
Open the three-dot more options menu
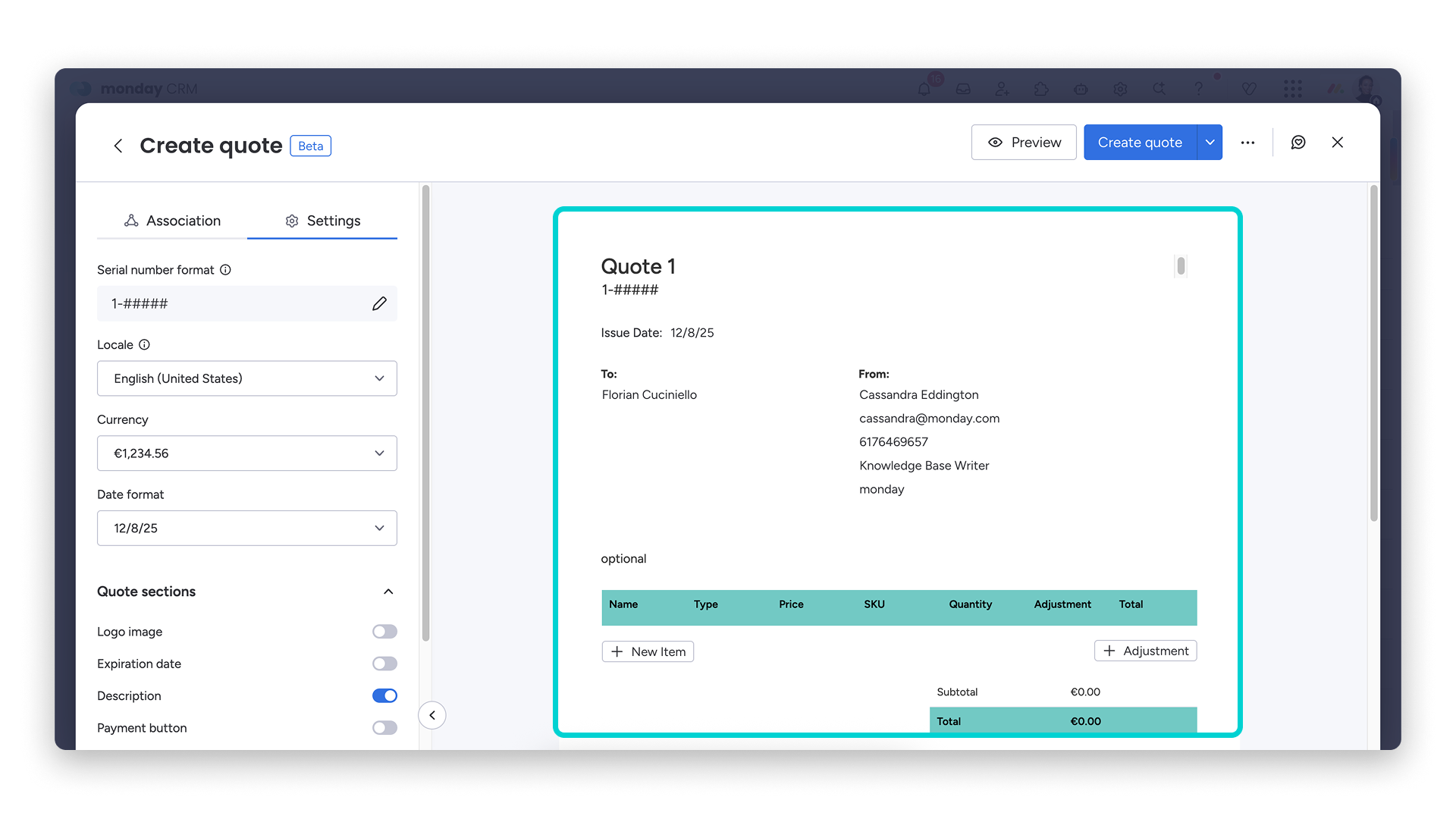pos(1247,143)
